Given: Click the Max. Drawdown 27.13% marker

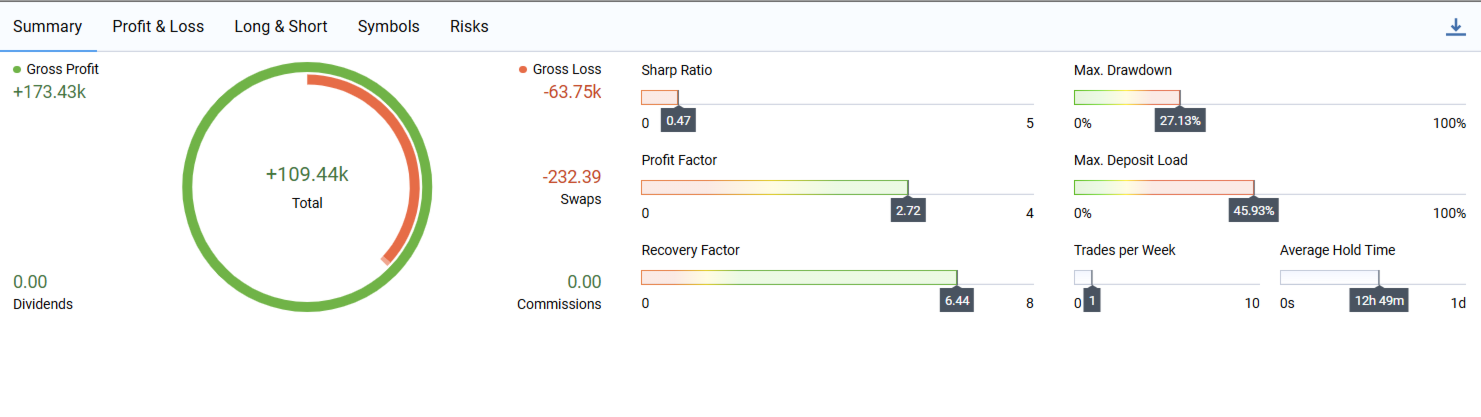Looking at the screenshot, I should point(1180,121).
